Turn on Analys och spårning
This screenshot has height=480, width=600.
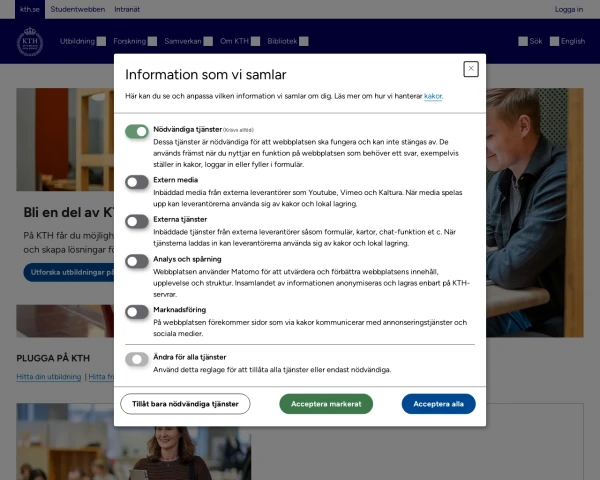(137, 260)
